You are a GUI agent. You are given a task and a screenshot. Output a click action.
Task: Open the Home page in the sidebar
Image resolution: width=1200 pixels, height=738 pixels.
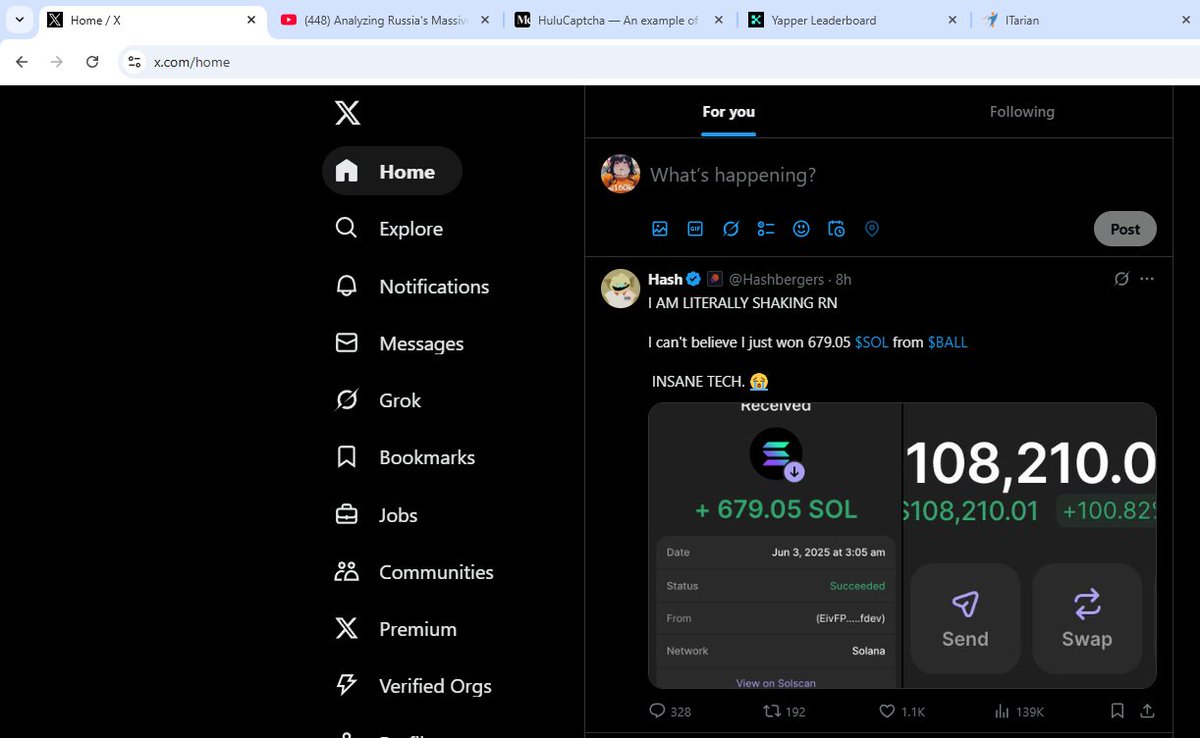click(392, 171)
